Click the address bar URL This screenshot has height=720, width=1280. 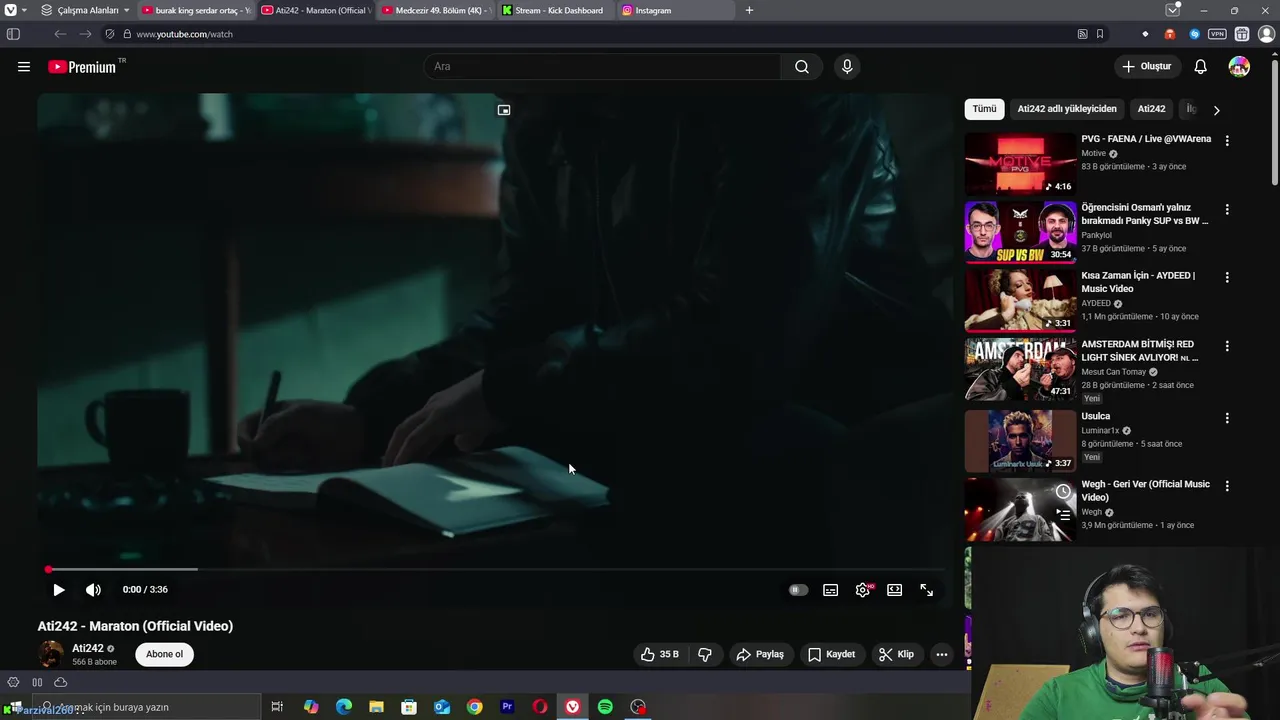[x=184, y=34]
